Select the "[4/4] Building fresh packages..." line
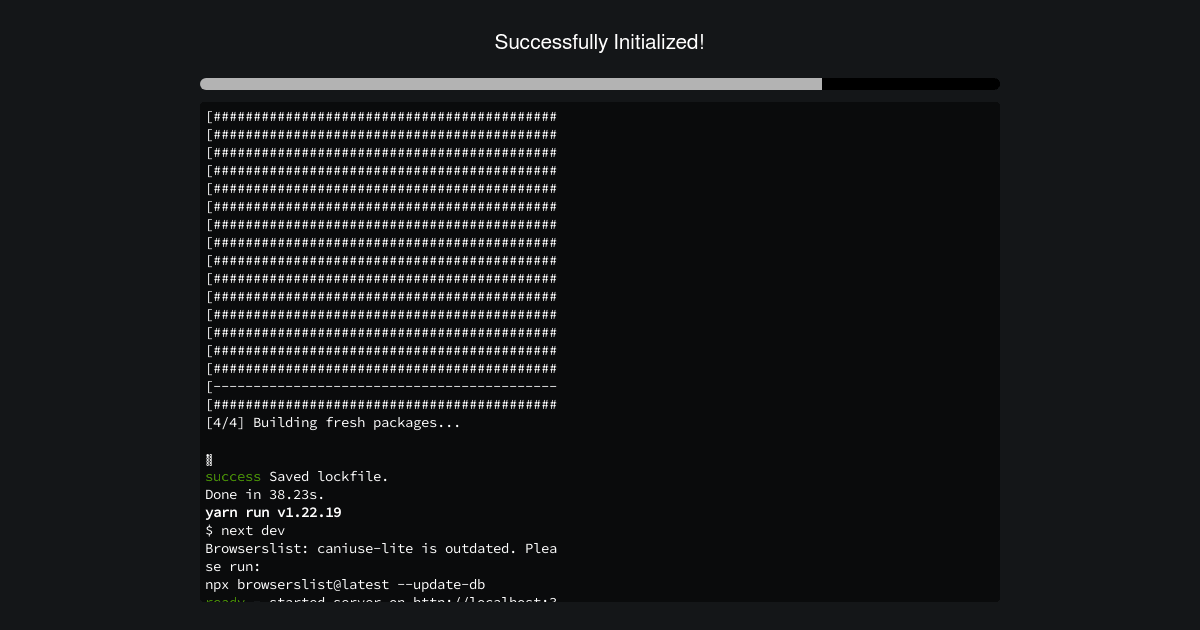 tap(333, 422)
